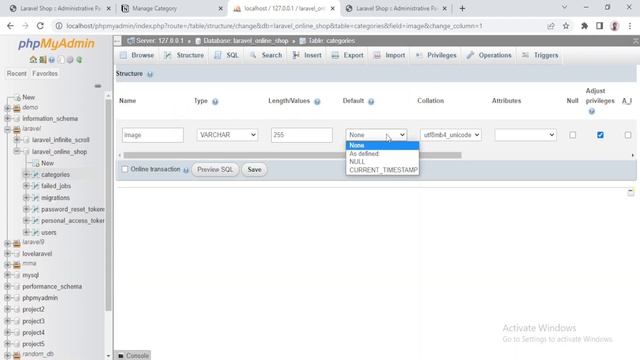Open browser extensions puzzle icon
Viewport: 640px width, 360px height.
pyautogui.click(x=584, y=26)
